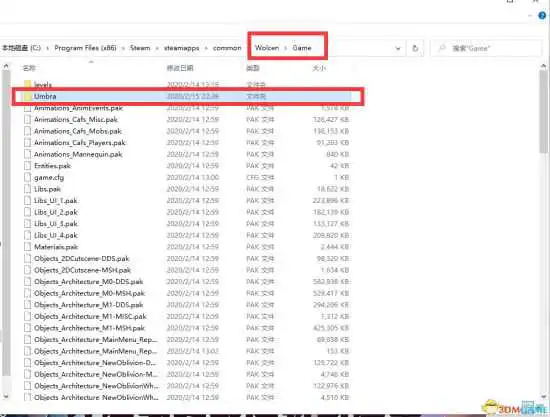Click the Entities.pak file icon
Viewport: 550px width, 417px height.
[x=28, y=166]
